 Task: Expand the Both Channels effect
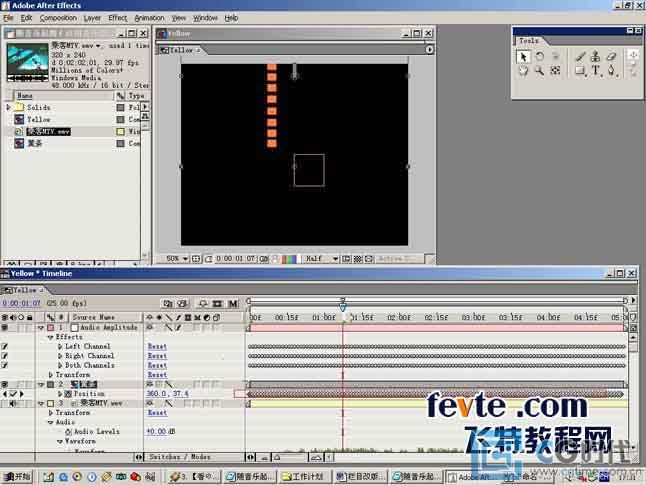pos(60,366)
